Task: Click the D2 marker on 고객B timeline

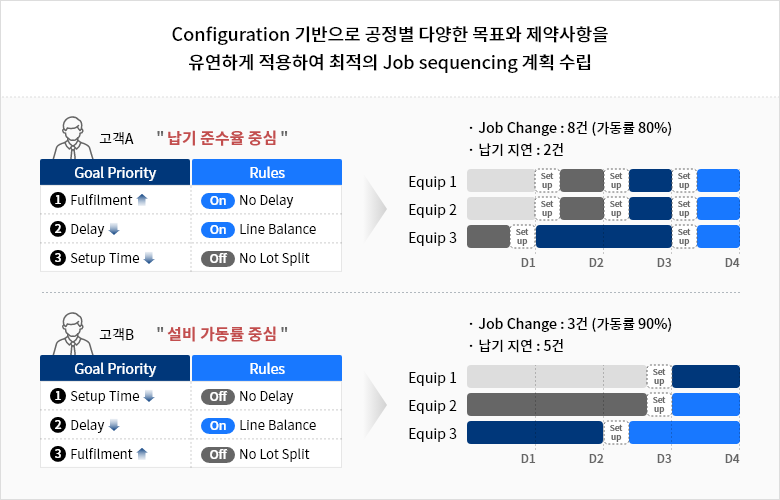Action: 596,458
